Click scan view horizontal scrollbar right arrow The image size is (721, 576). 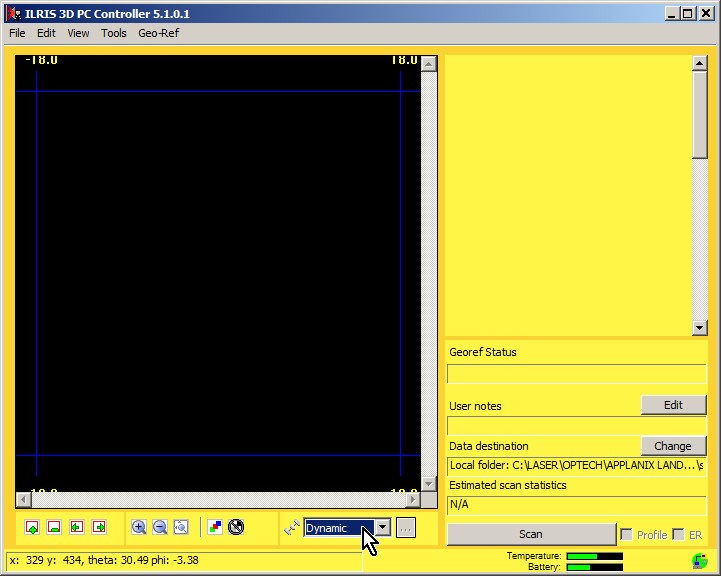point(413,499)
